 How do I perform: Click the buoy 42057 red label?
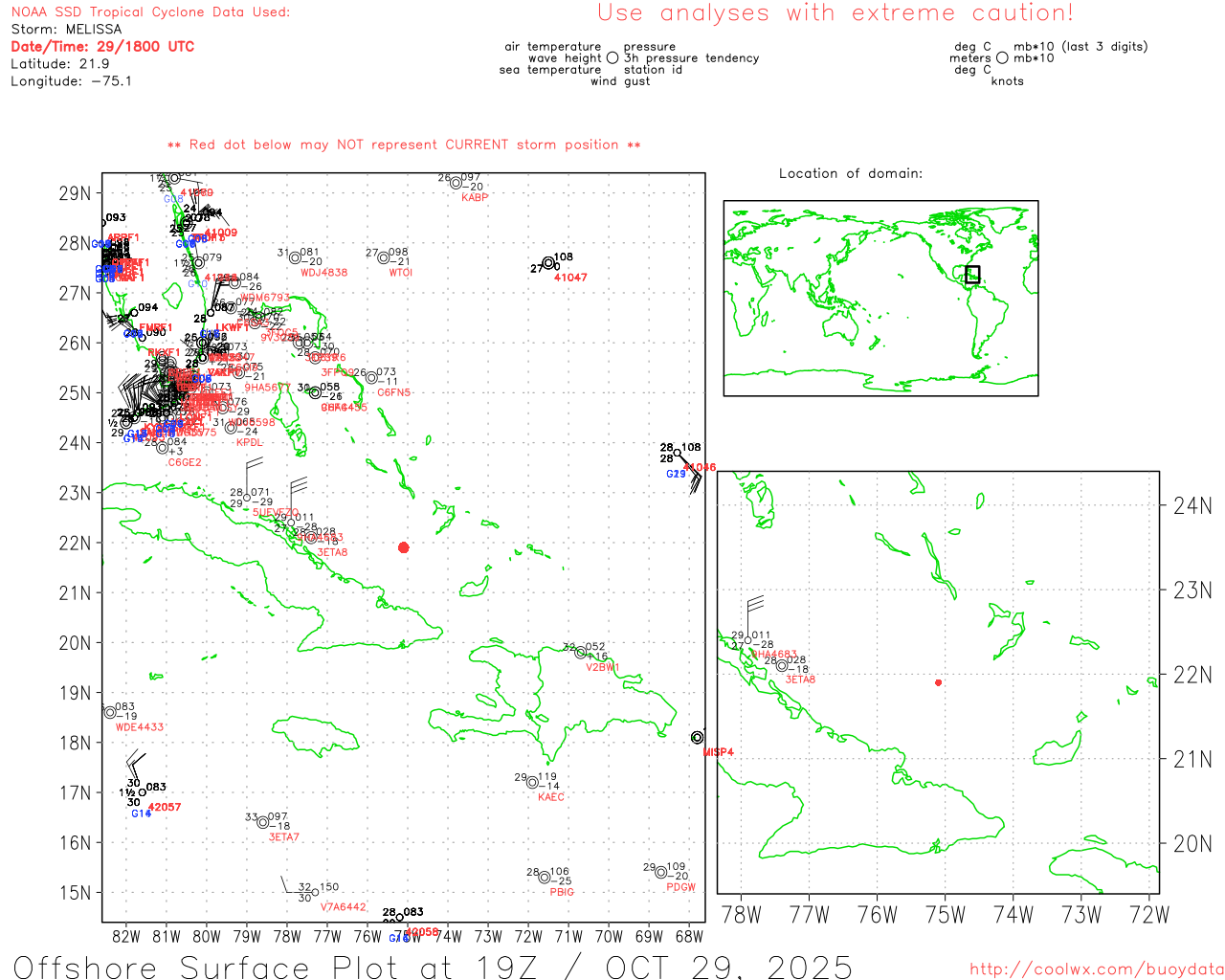[165, 807]
